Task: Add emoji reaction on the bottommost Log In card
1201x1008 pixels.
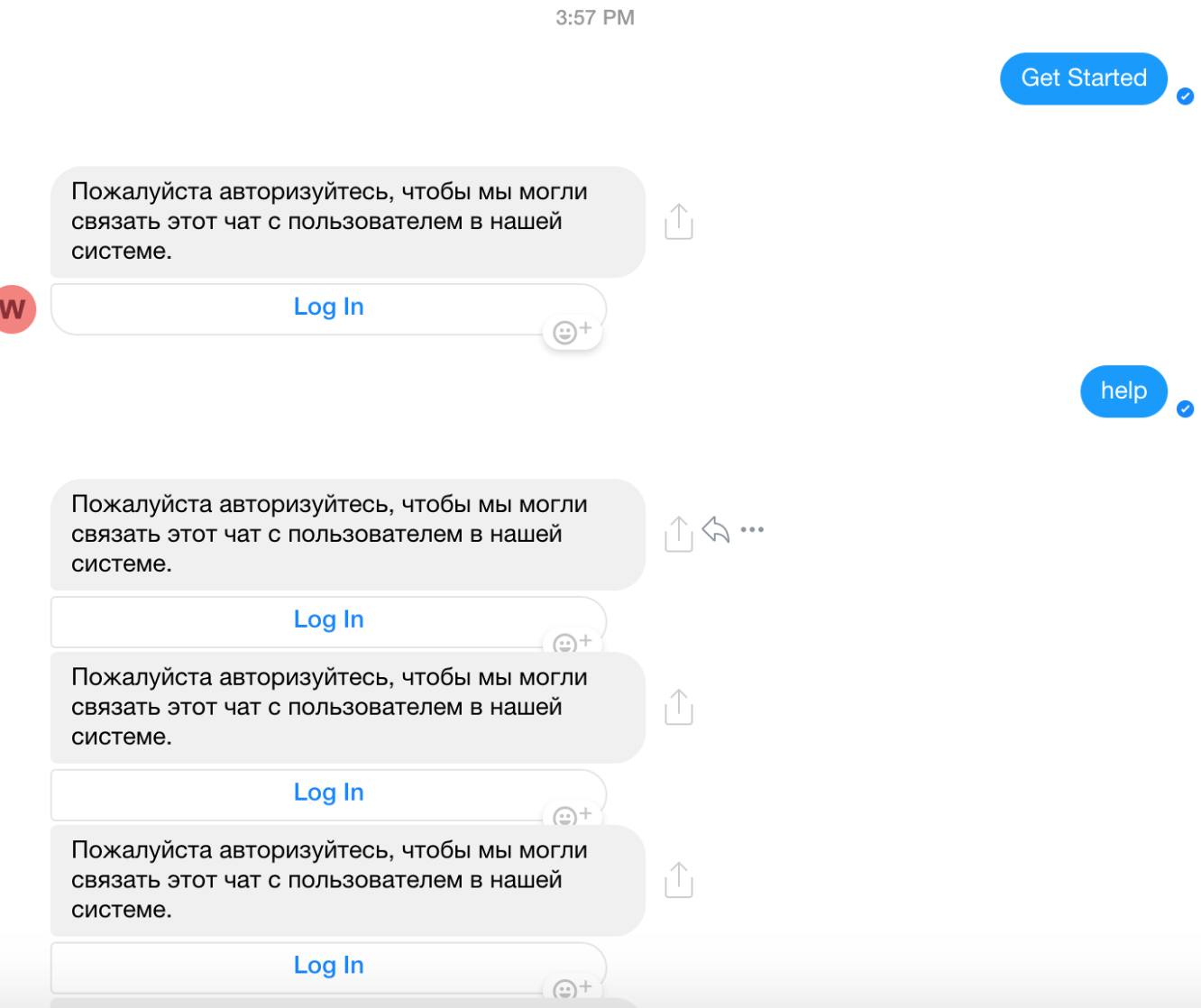Action: 572,988
